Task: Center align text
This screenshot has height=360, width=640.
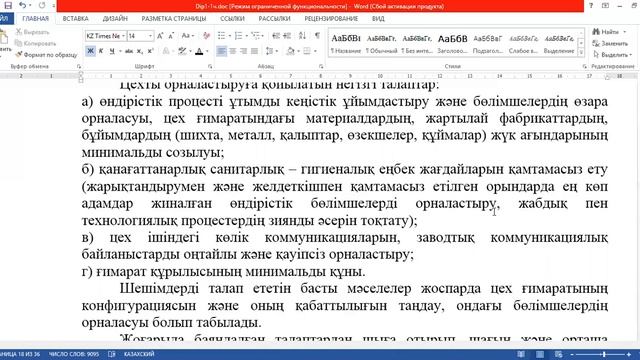Action: 232,51
